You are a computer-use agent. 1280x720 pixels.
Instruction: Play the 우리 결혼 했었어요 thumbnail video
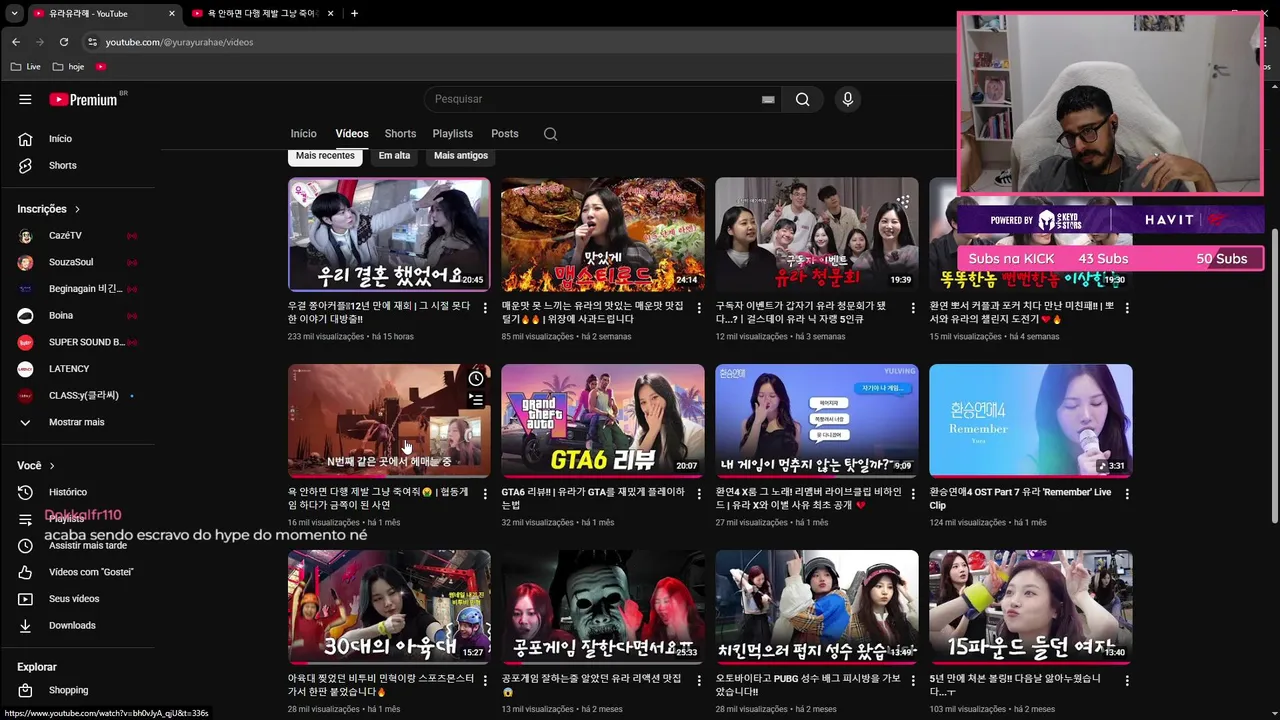[389, 235]
